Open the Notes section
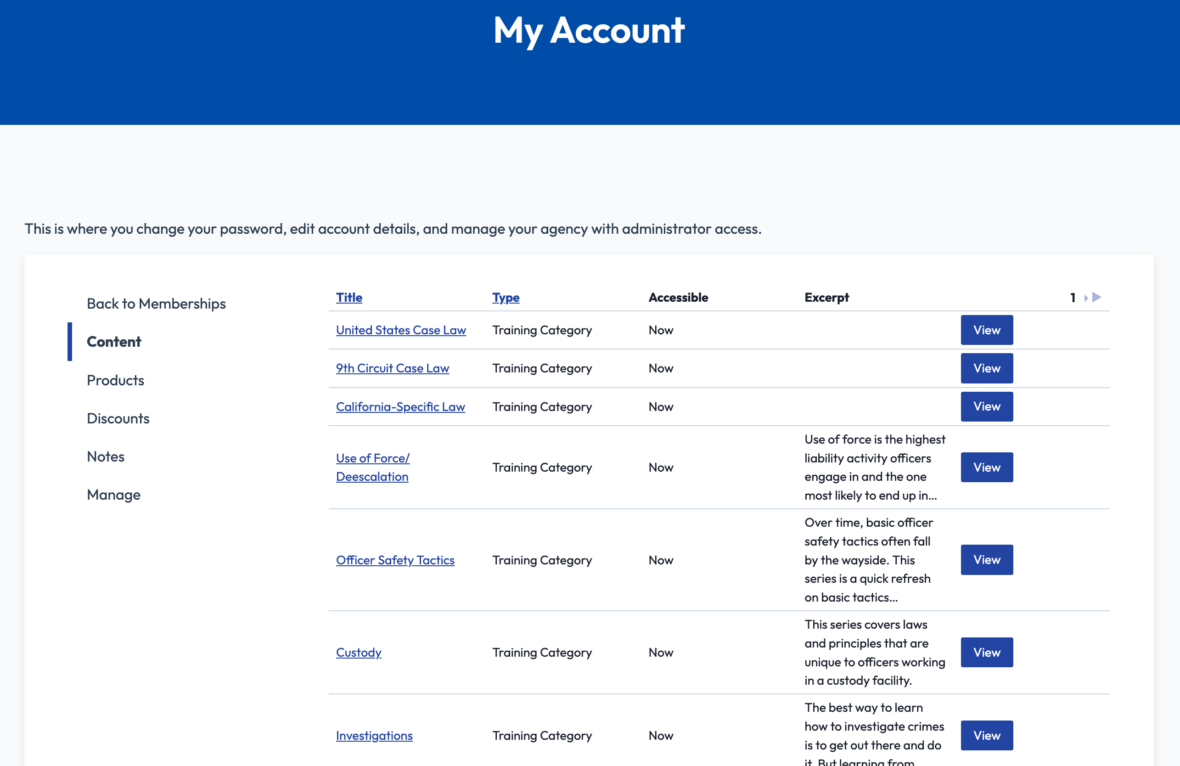The image size is (1180, 766). pyautogui.click(x=105, y=456)
